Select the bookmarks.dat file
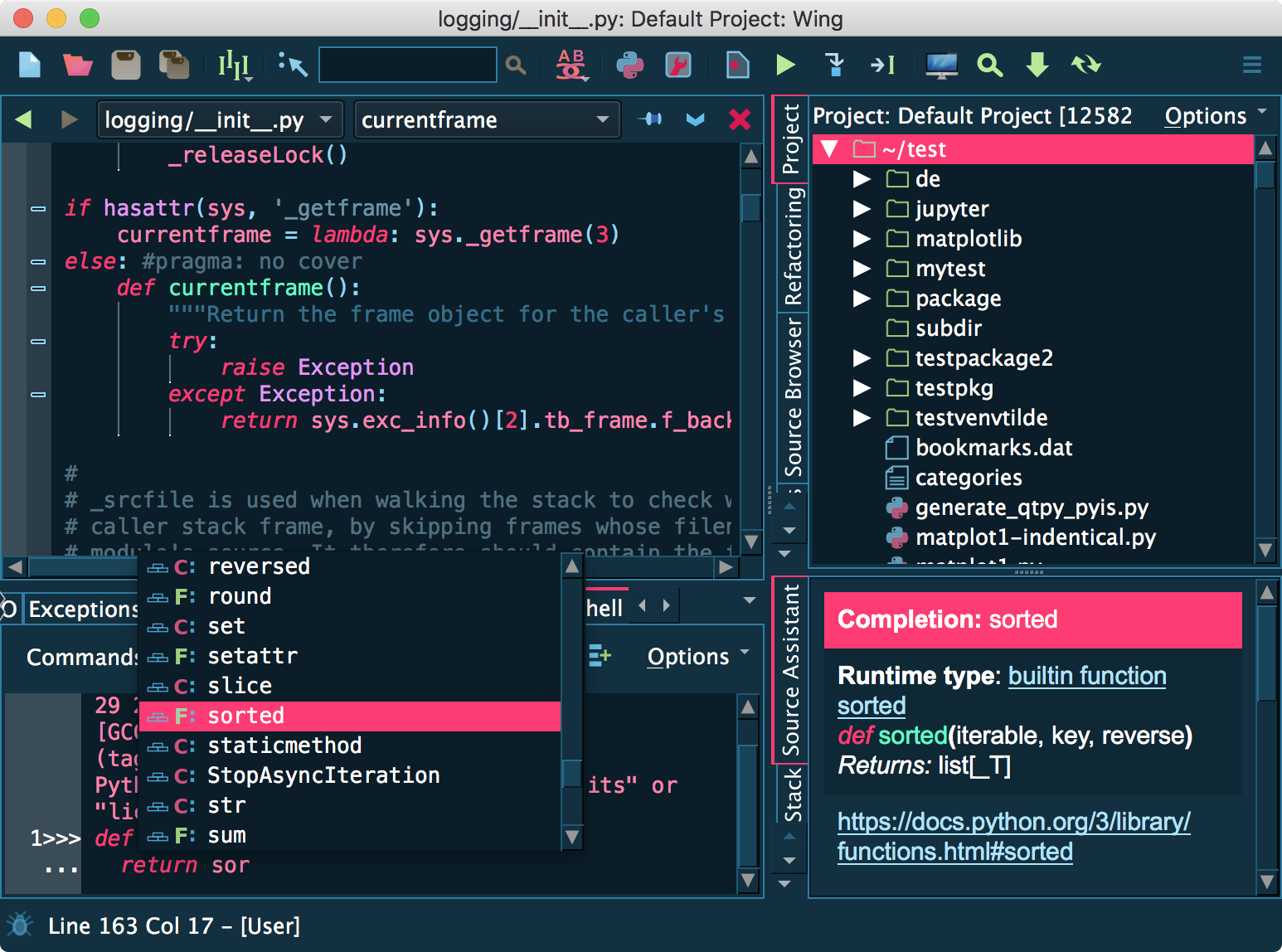1282x952 pixels. pyautogui.click(x=979, y=448)
